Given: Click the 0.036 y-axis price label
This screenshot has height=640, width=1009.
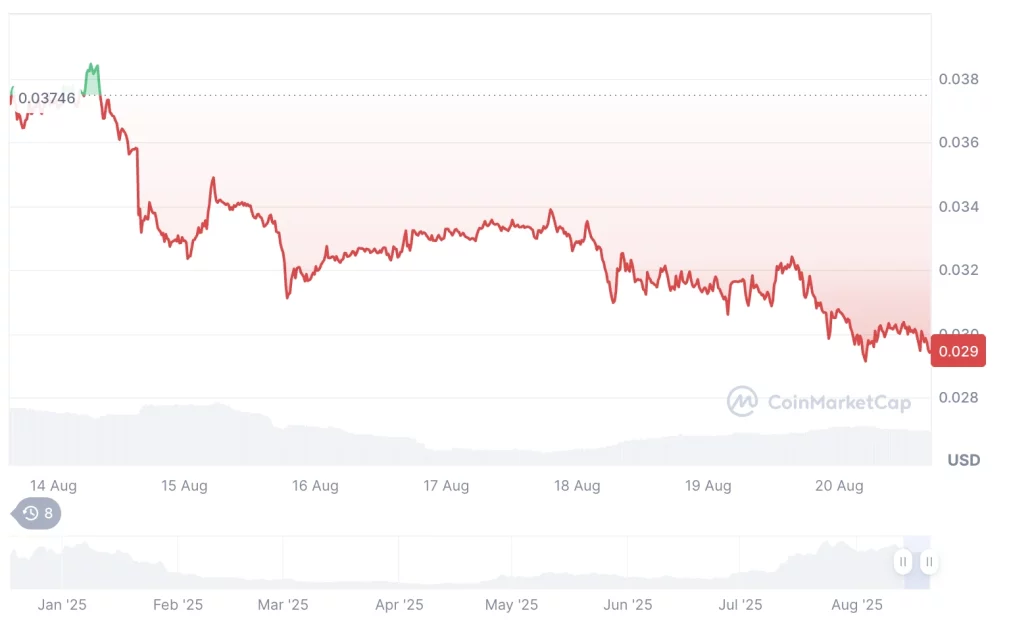Looking at the screenshot, I should [957, 143].
